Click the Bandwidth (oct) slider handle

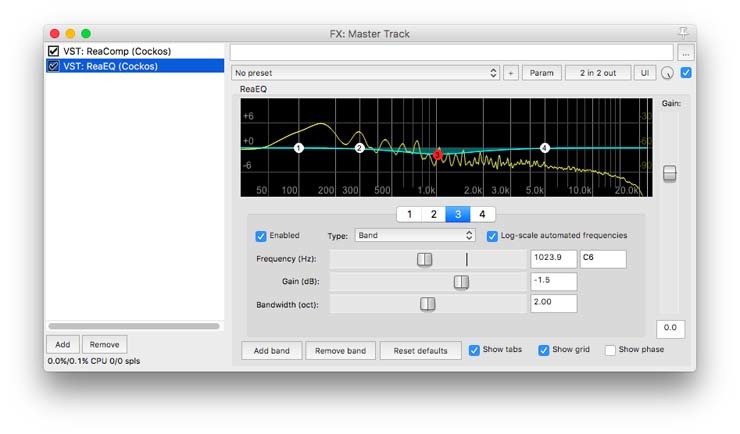pyautogui.click(x=428, y=304)
